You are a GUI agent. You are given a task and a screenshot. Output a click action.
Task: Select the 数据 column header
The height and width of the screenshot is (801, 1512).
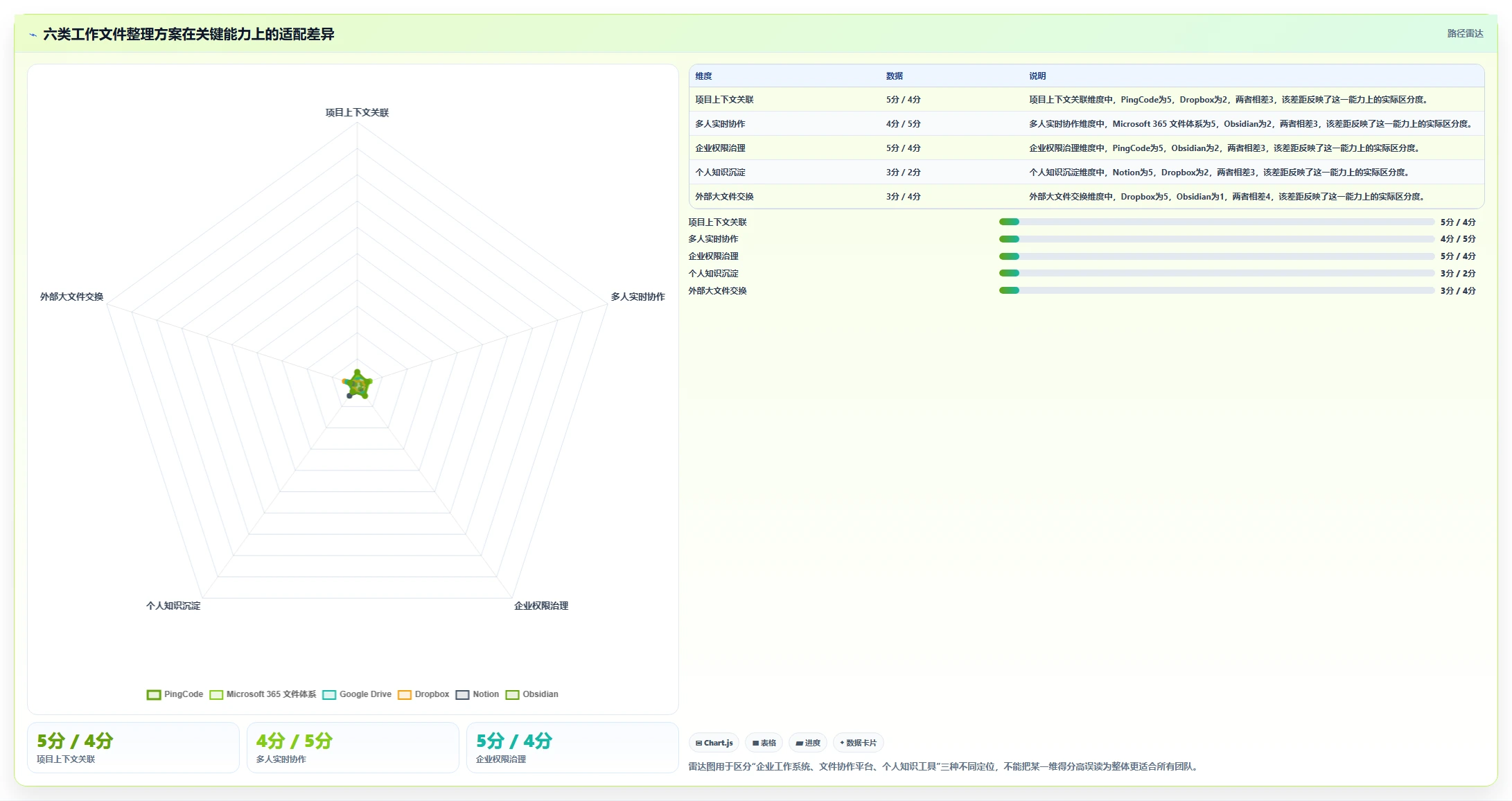(x=894, y=76)
